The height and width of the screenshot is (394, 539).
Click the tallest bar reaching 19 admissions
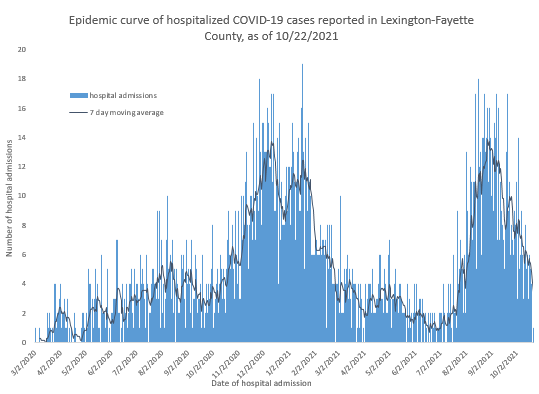302,203
